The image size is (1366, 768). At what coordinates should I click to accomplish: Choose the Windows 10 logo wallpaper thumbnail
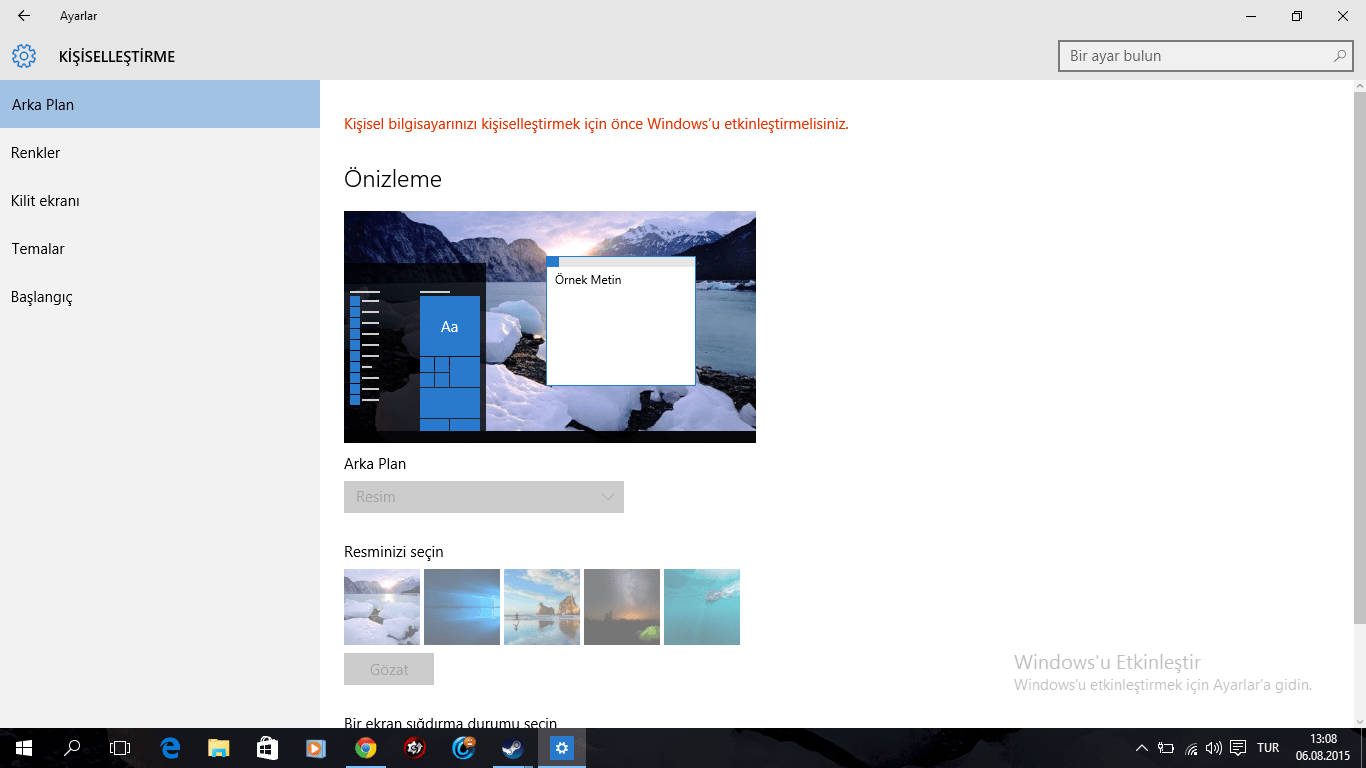tap(462, 607)
